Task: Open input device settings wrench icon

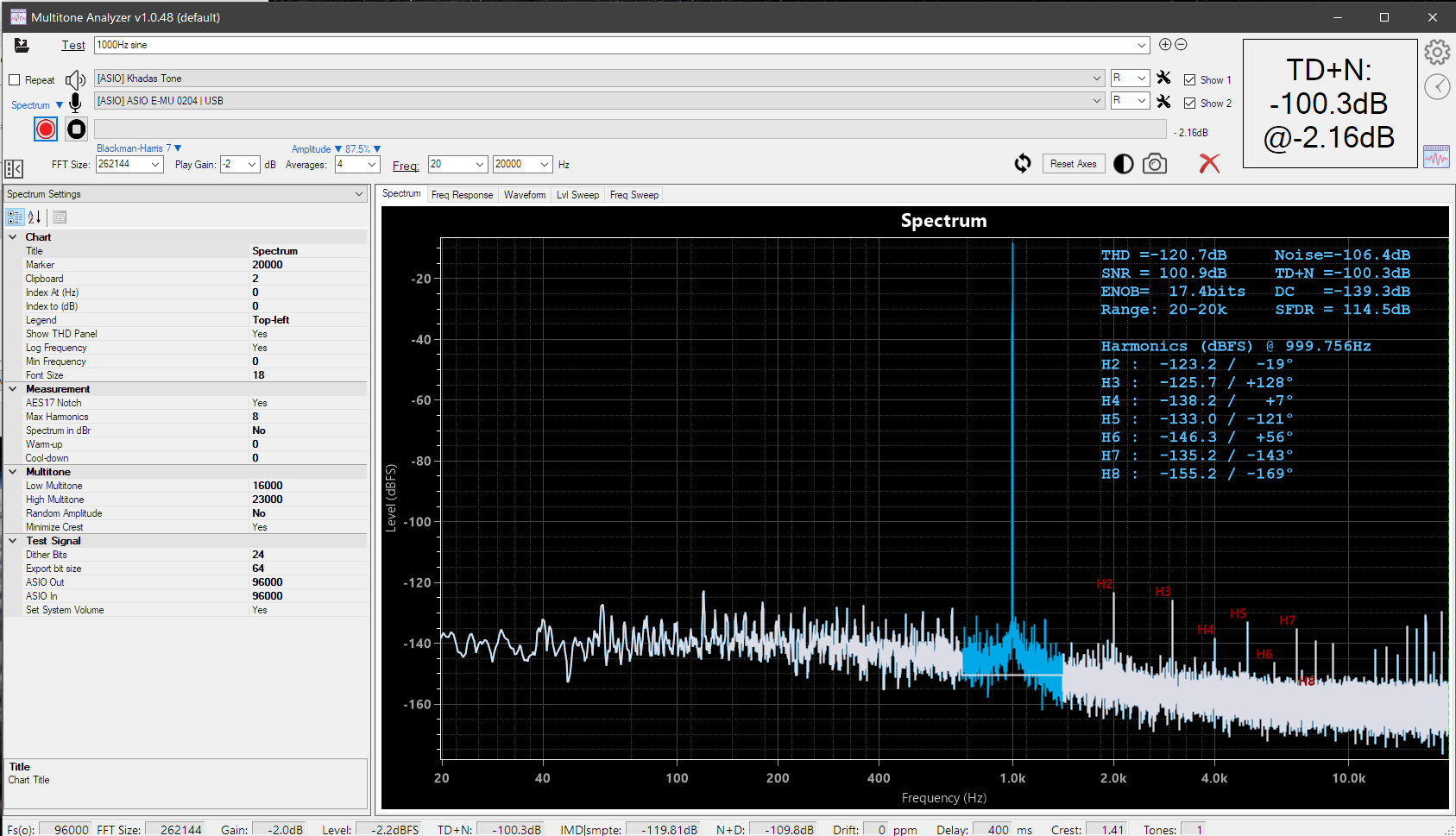Action: 1163,101
